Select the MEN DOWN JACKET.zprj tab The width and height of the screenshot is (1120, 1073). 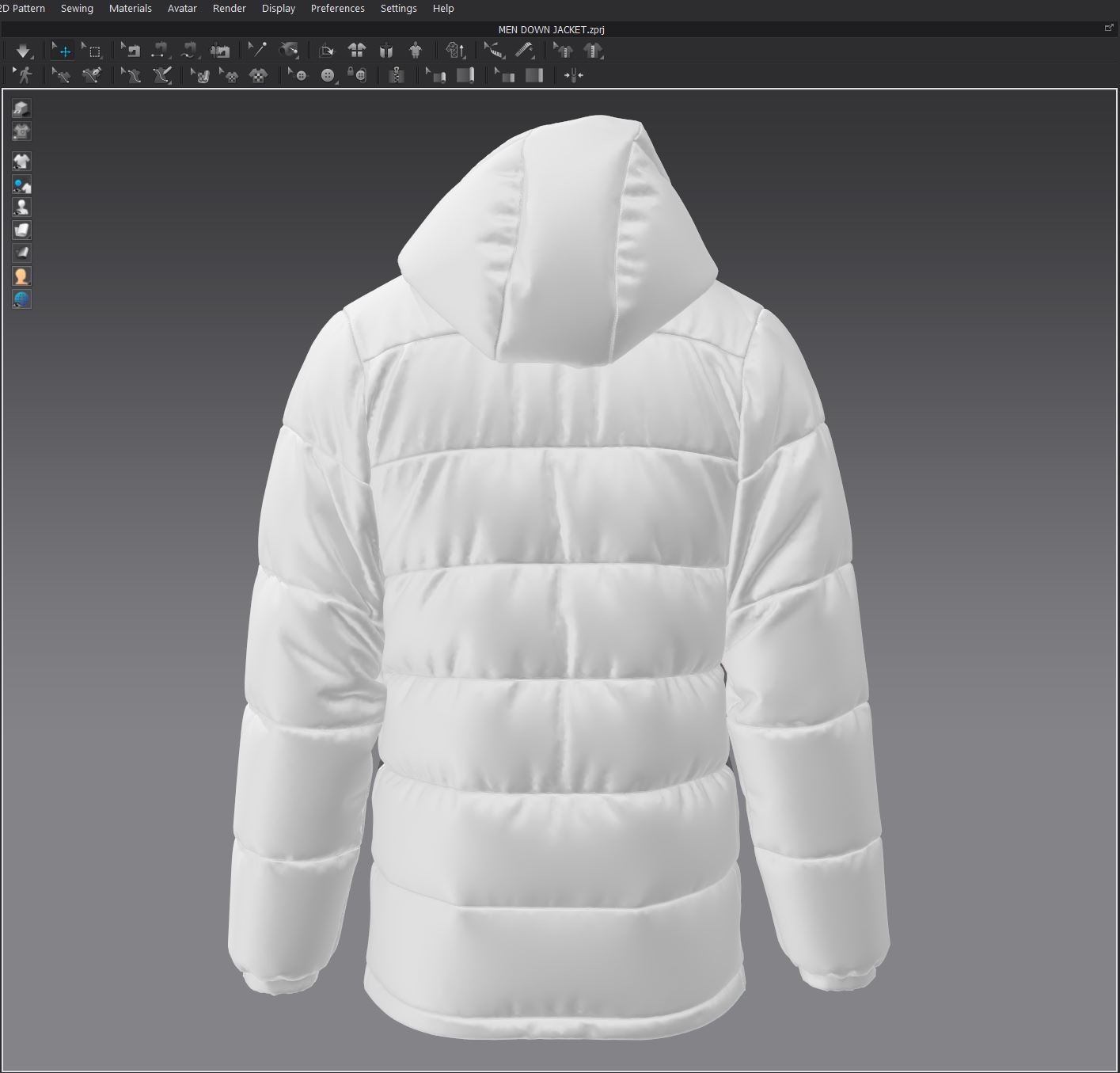point(550,29)
